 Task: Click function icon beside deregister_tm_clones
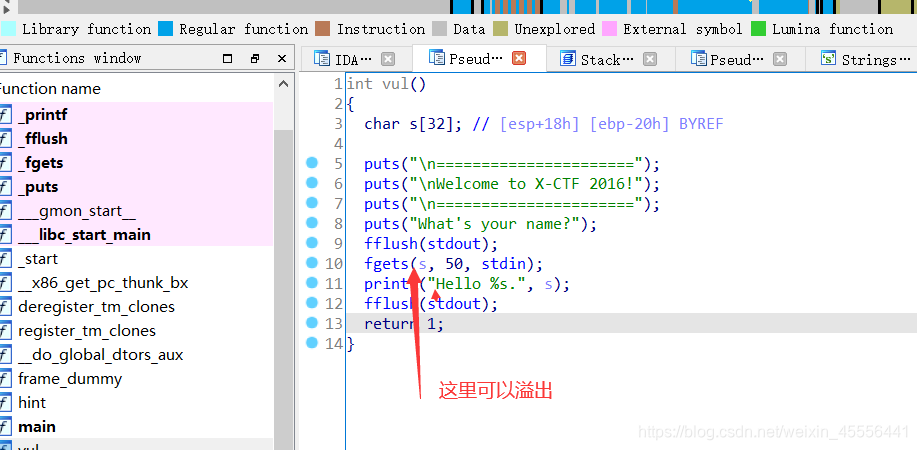(x=5, y=307)
